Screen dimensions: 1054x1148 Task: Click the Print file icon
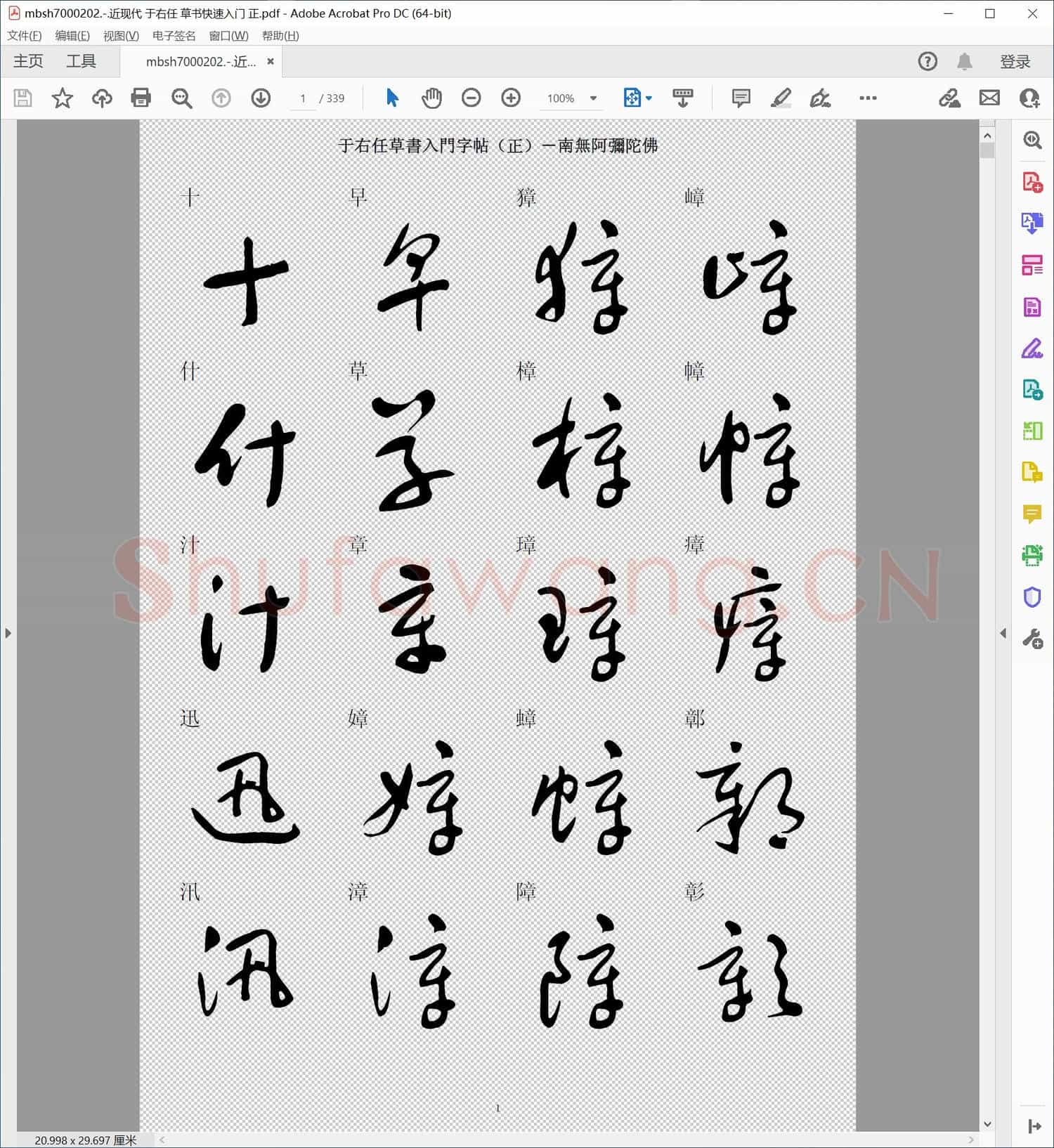(x=141, y=98)
